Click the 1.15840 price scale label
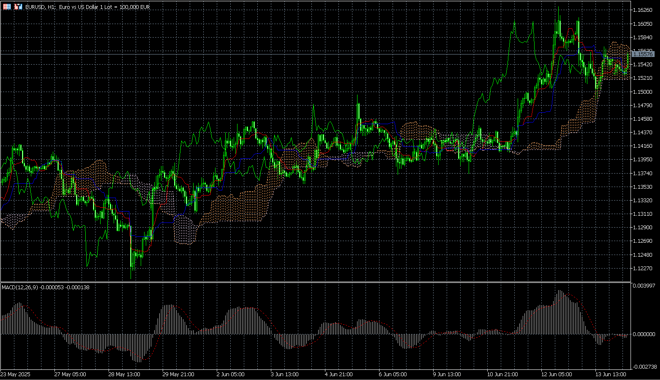The image size is (660, 380). coord(642,37)
